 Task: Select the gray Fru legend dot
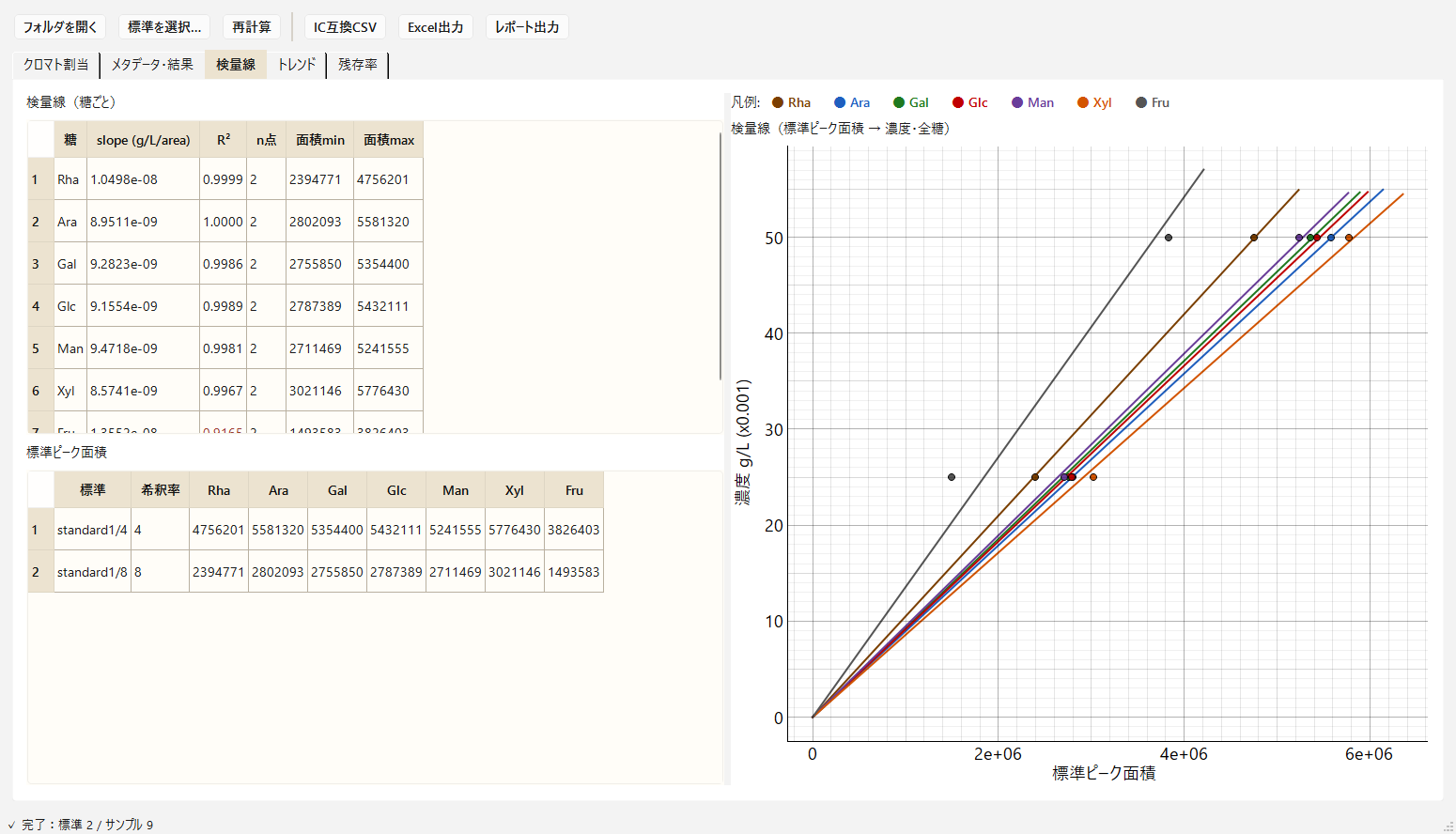pos(1141,102)
